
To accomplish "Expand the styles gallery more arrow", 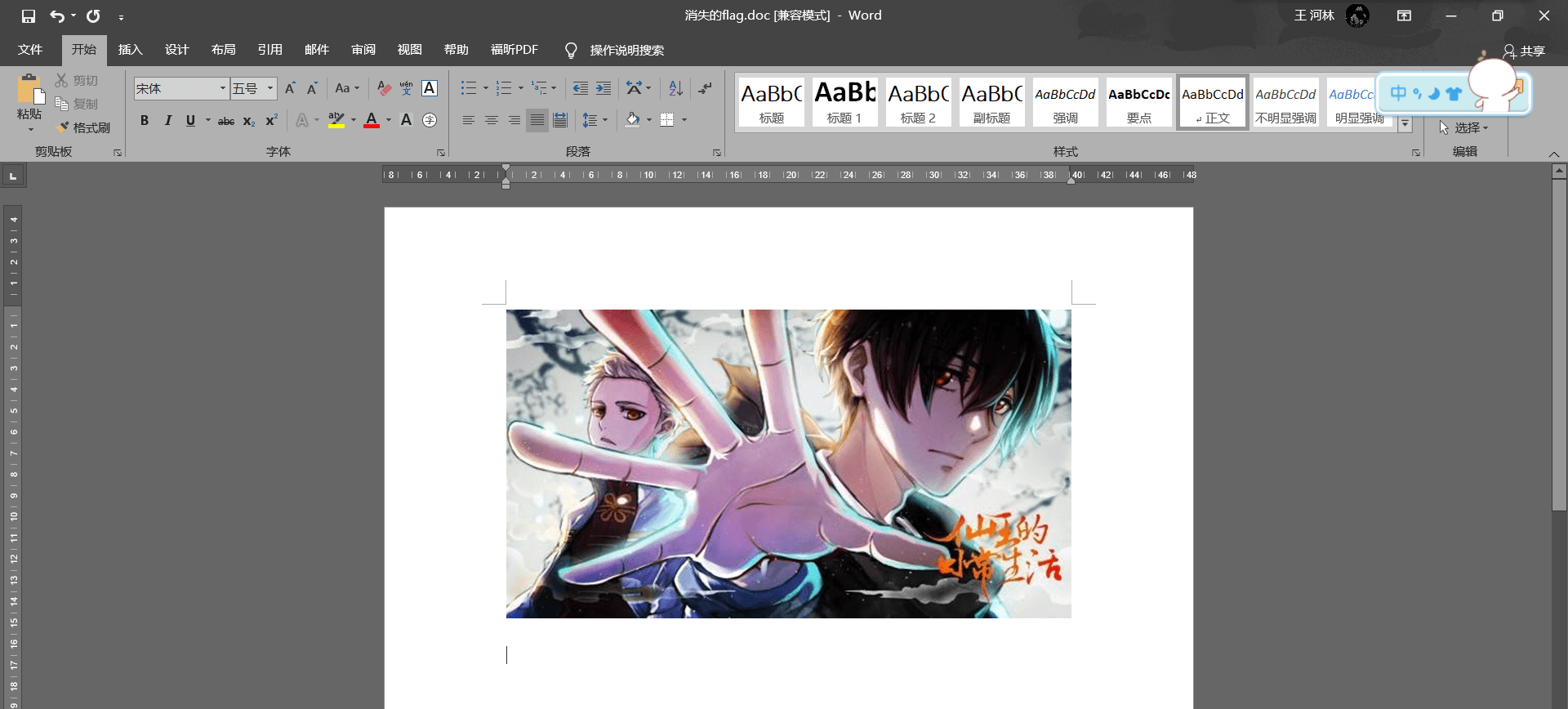I will pos(1405,124).
